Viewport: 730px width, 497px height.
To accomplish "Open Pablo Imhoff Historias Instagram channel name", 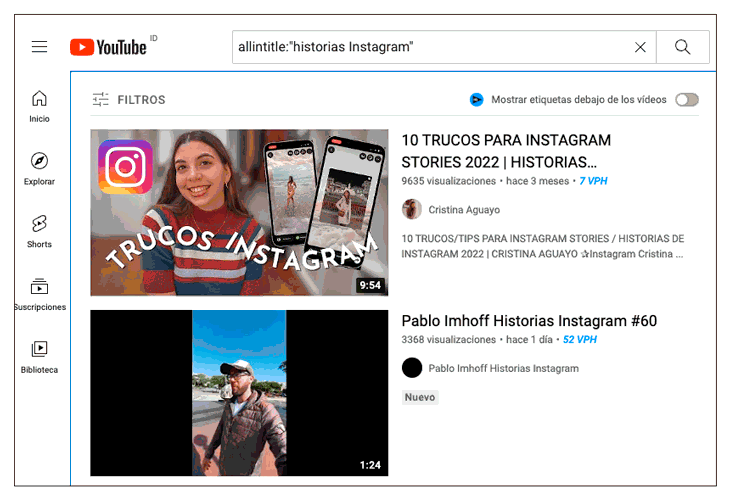I will [503, 369].
